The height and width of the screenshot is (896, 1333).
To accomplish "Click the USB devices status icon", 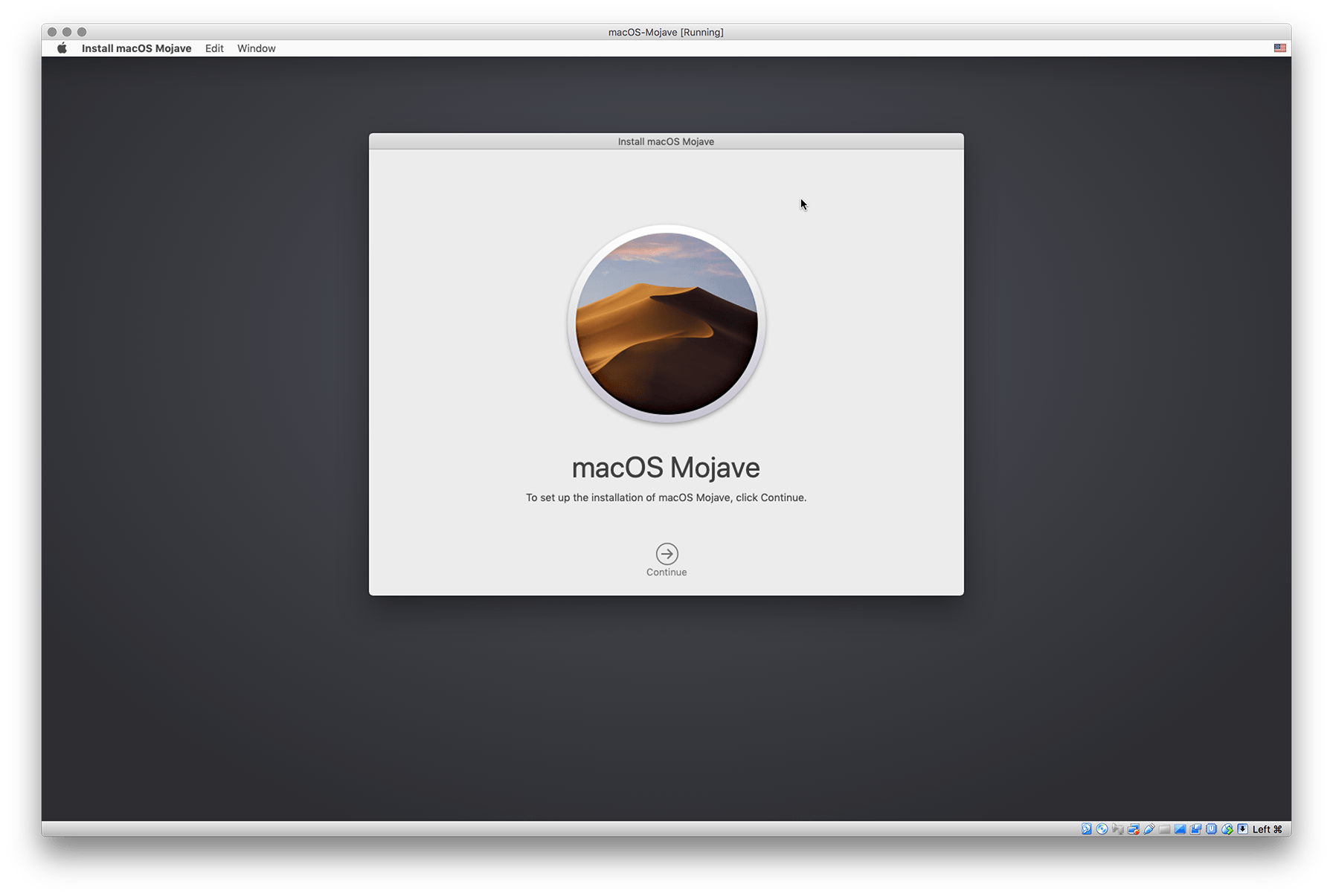I will [x=1149, y=829].
